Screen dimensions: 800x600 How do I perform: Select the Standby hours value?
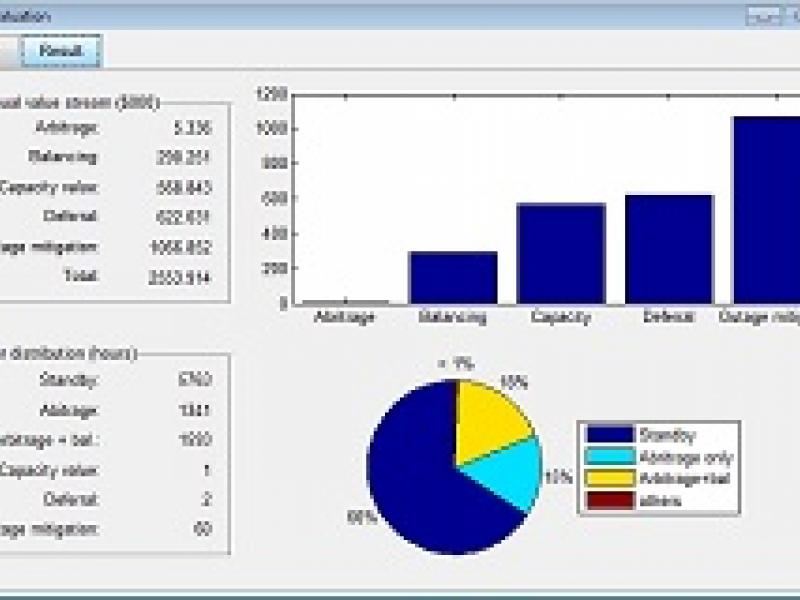click(x=194, y=380)
